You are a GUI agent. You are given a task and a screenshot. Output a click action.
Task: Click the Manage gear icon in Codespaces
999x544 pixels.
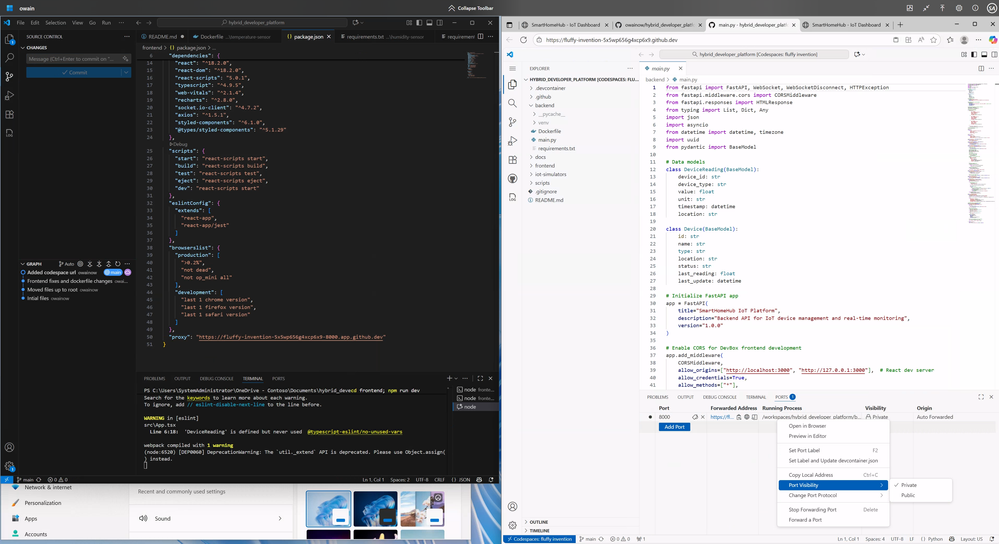512,524
